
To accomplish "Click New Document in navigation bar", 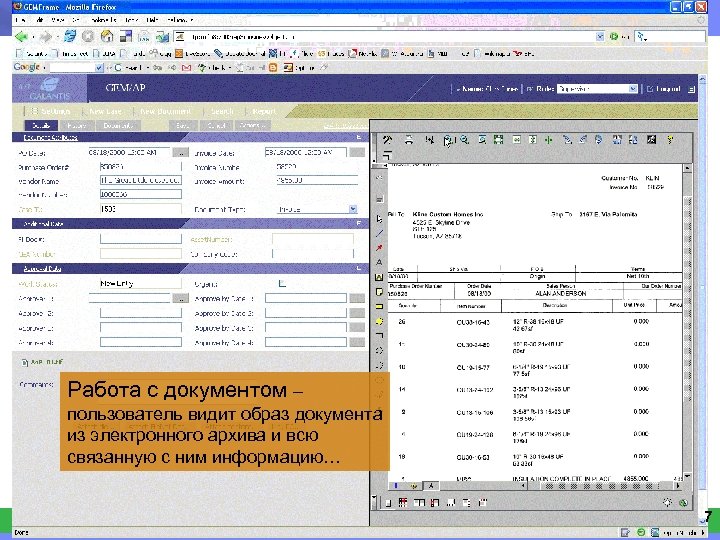I will [166, 111].
